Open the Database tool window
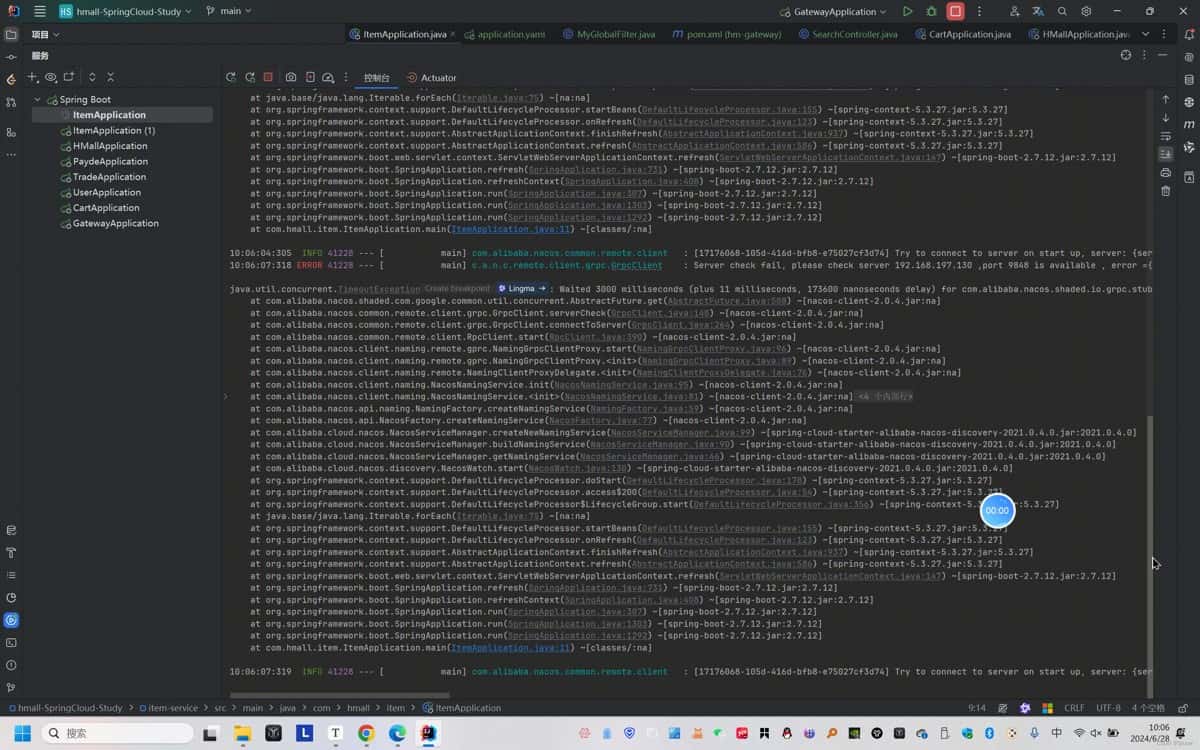This screenshot has height=750, width=1200. tap(1189, 79)
